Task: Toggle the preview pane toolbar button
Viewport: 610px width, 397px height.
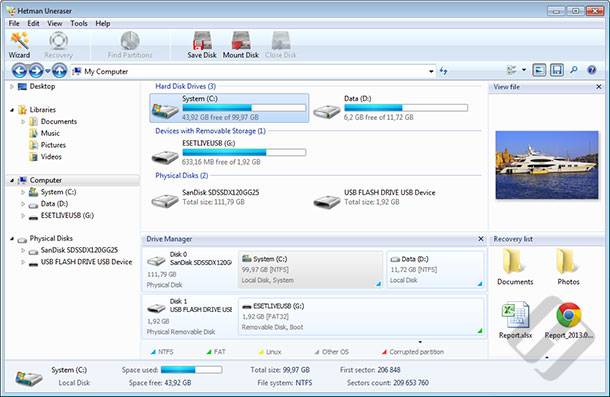Action: (x=539, y=70)
